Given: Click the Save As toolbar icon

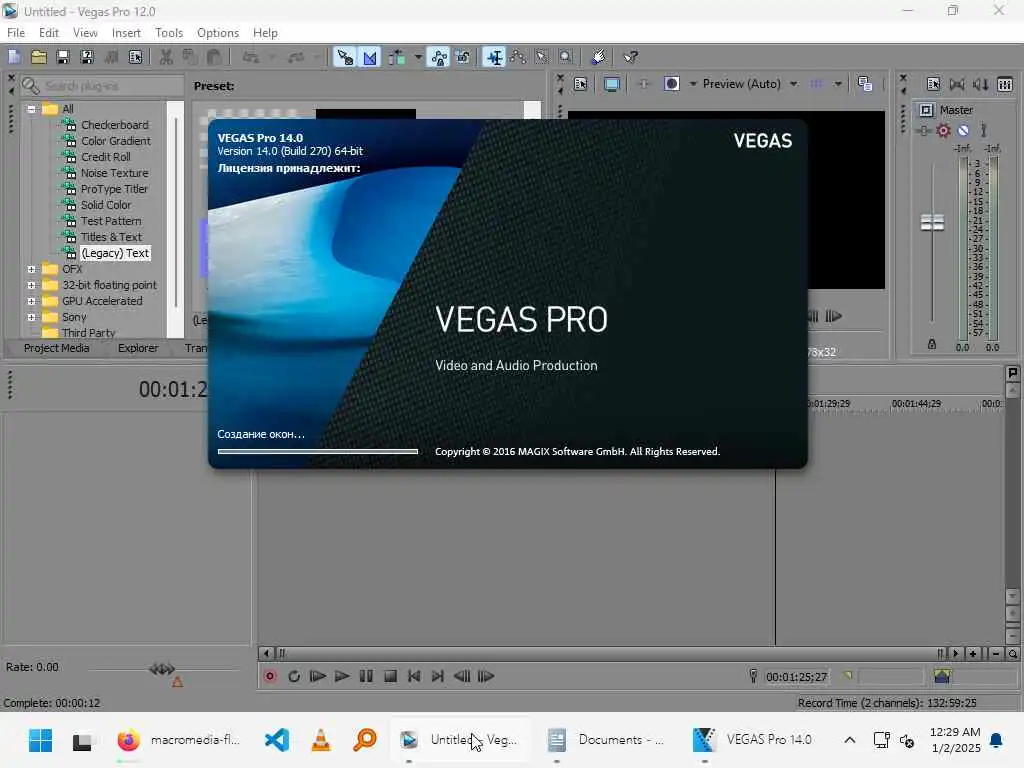Looking at the screenshot, I should [x=87, y=57].
